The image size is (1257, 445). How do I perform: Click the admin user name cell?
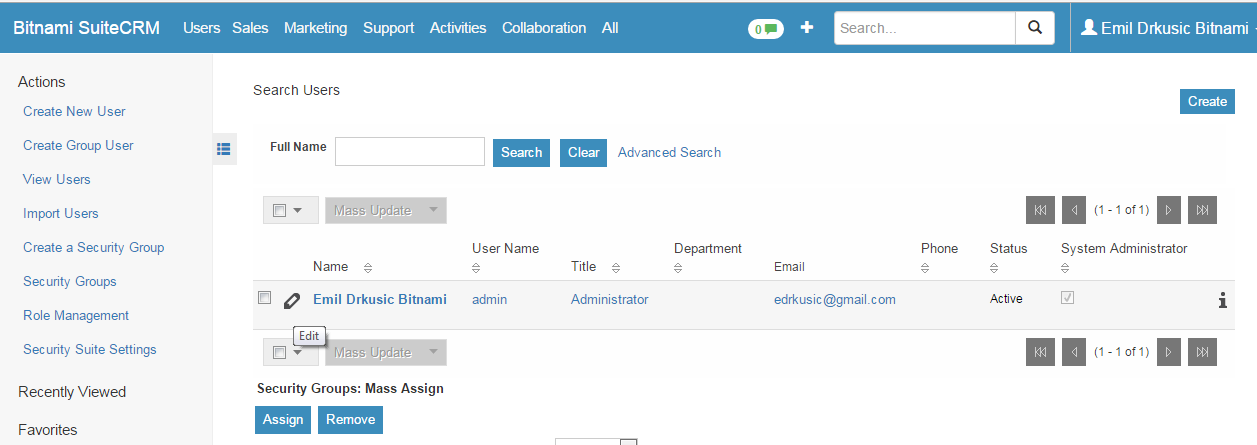(x=489, y=299)
